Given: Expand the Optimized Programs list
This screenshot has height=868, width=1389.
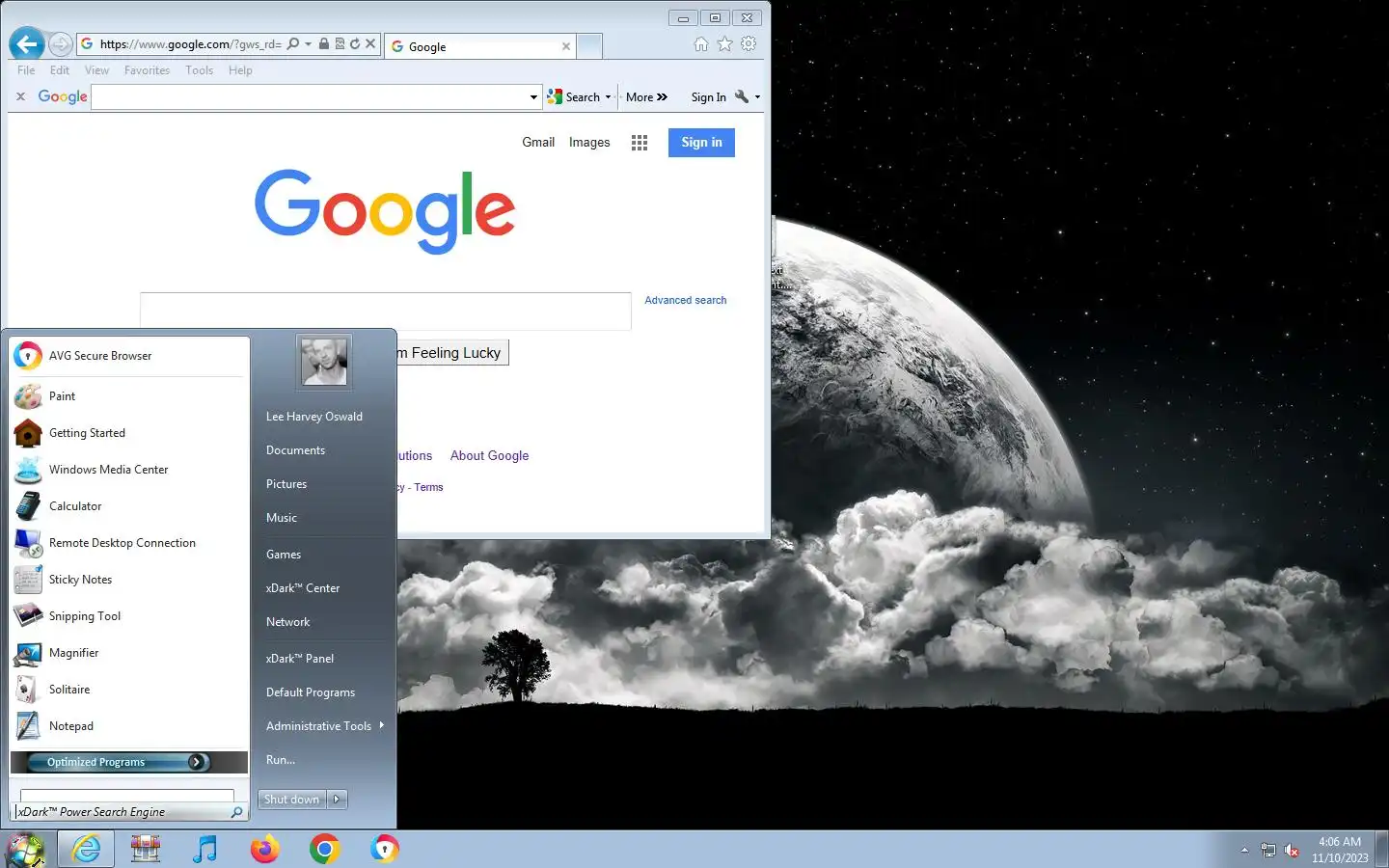Looking at the screenshot, I should pyautogui.click(x=129, y=762).
